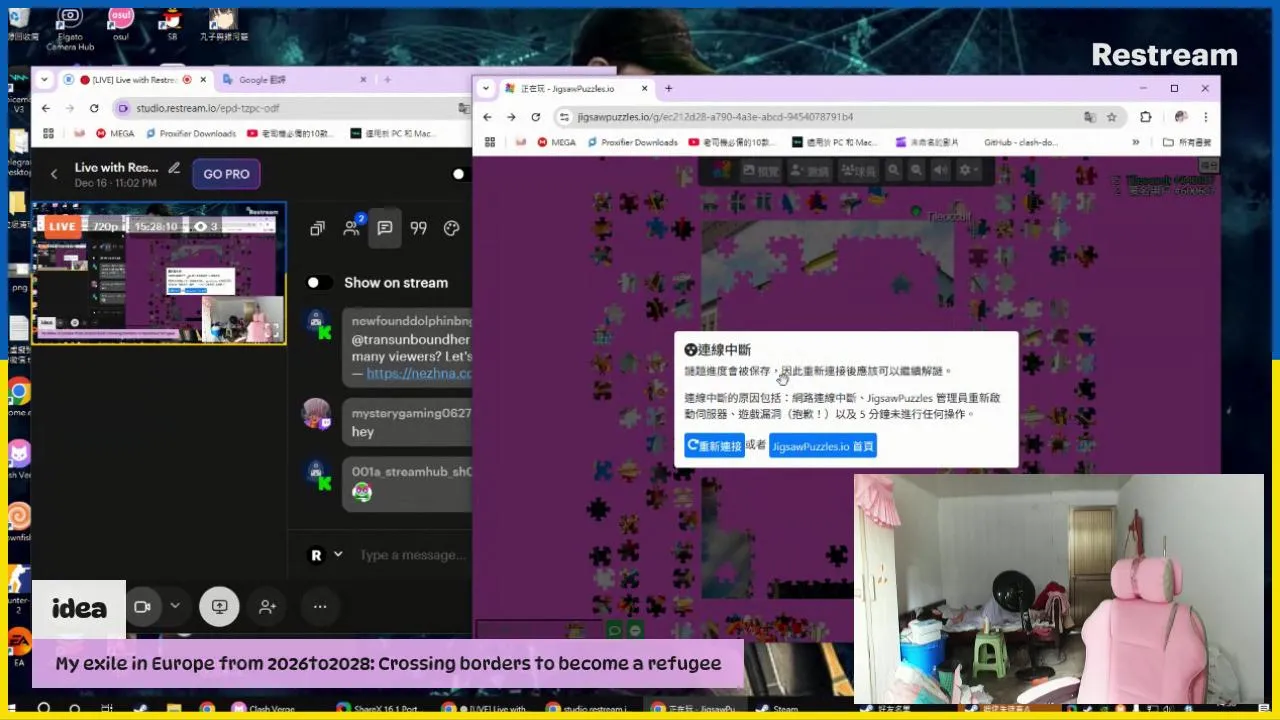Viewport: 1280px width, 720px height.
Task: Open the captions quotes icon in Restream
Action: 419,228
